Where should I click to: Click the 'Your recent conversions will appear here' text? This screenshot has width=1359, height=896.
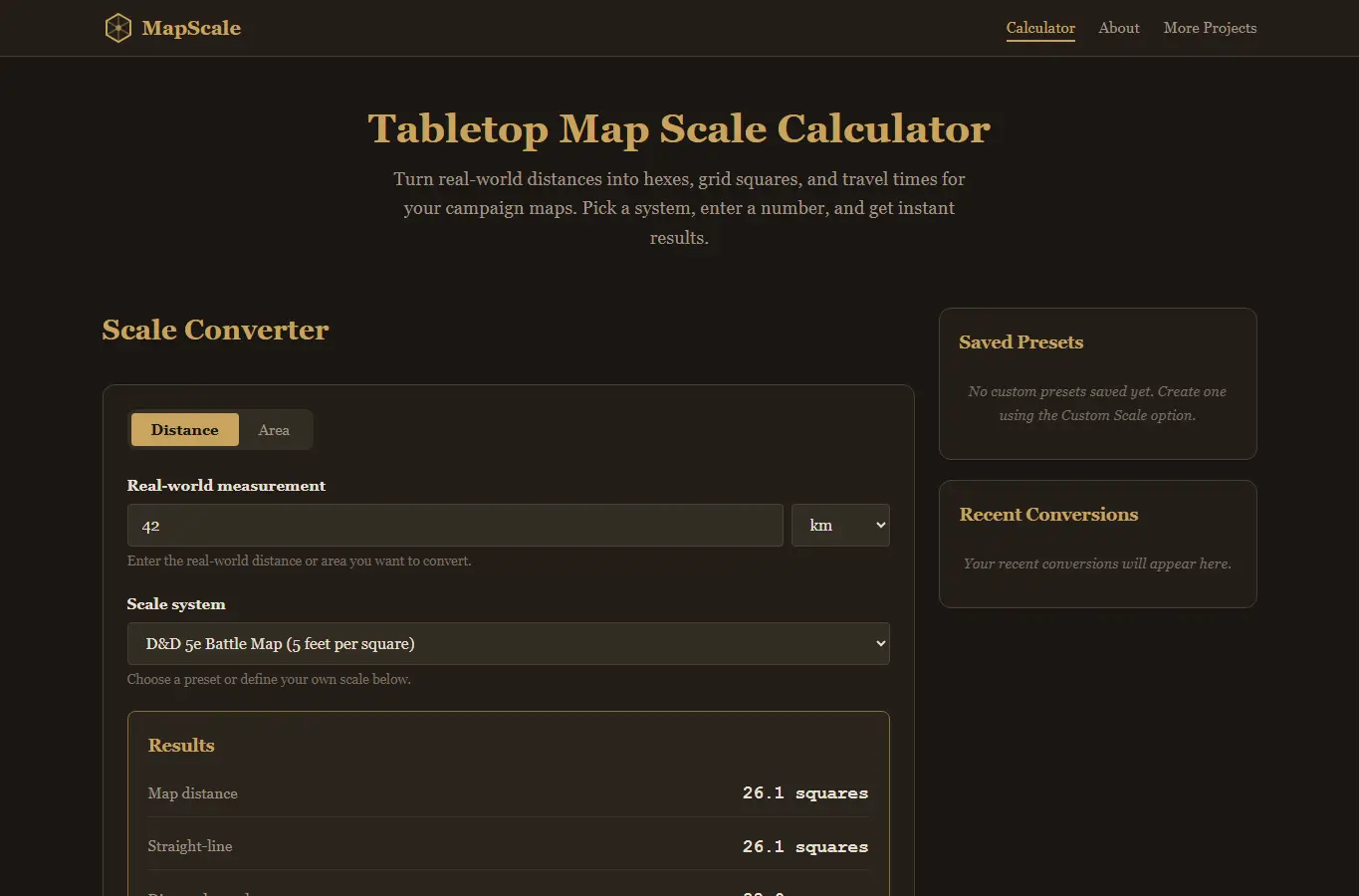[1097, 563]
